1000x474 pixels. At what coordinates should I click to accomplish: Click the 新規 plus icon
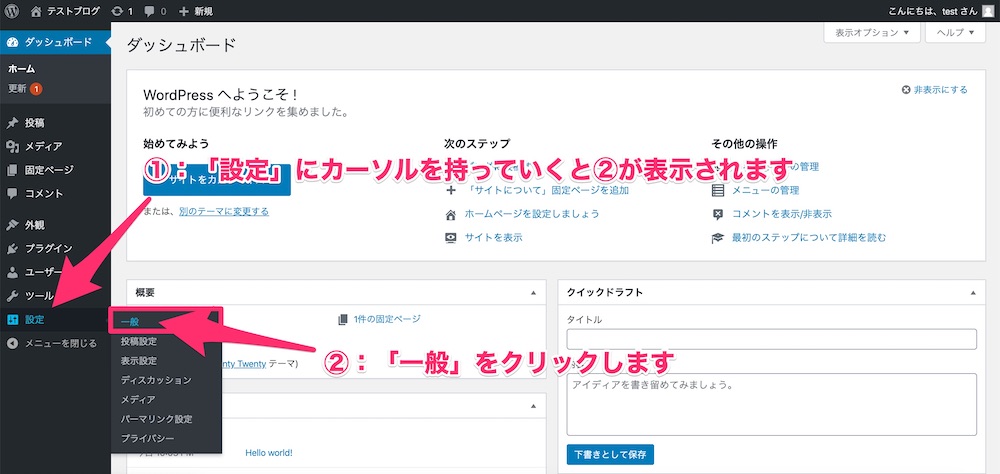coord(184,11)
